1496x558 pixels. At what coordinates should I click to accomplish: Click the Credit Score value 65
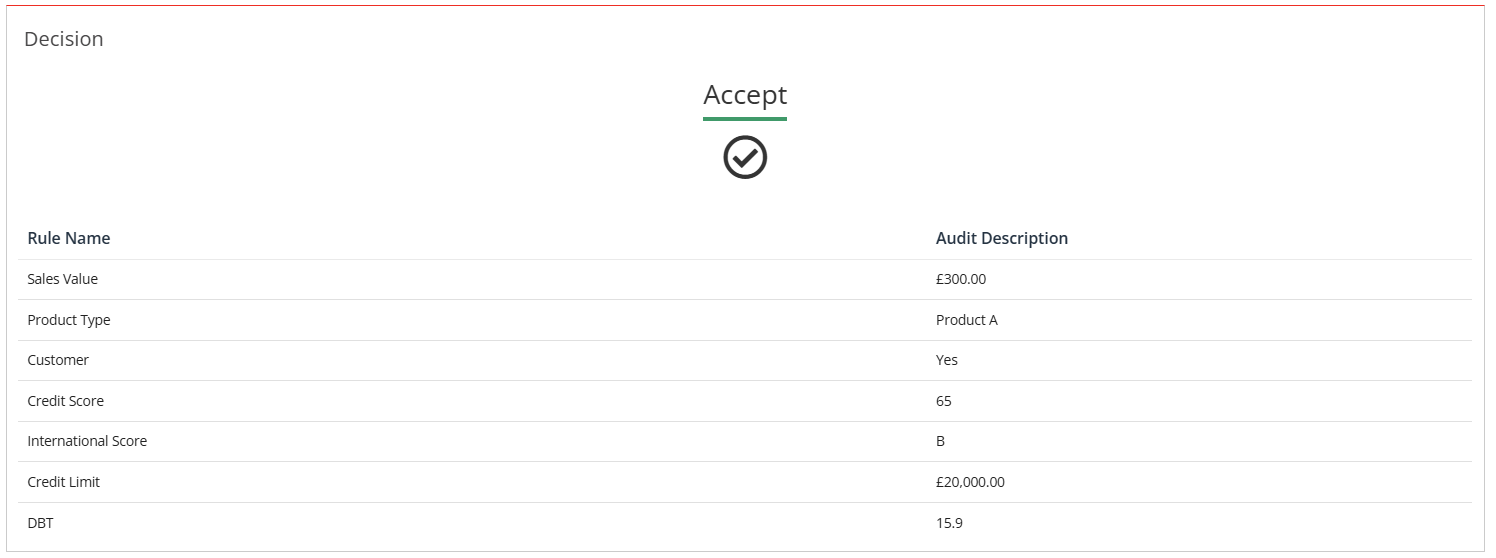point(944,401)
